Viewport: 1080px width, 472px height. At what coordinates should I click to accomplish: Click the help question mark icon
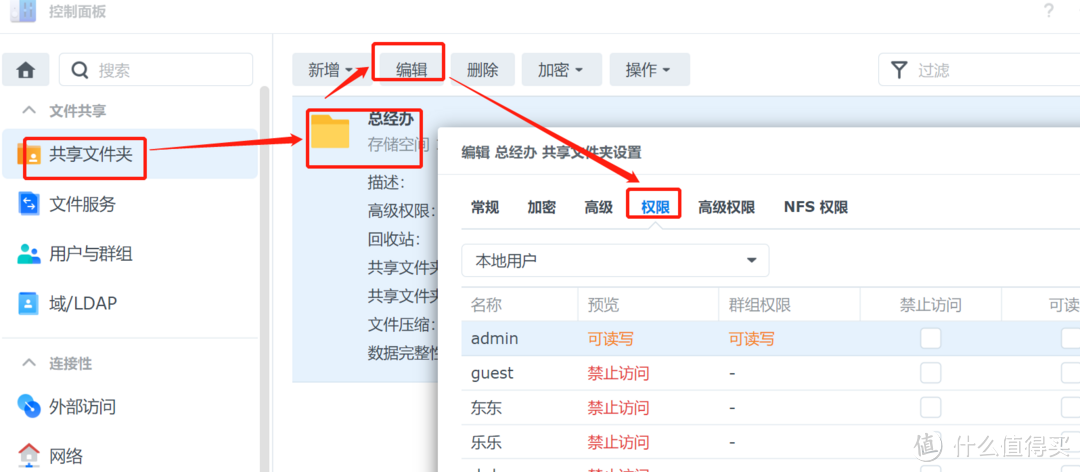pos(1048,11)
